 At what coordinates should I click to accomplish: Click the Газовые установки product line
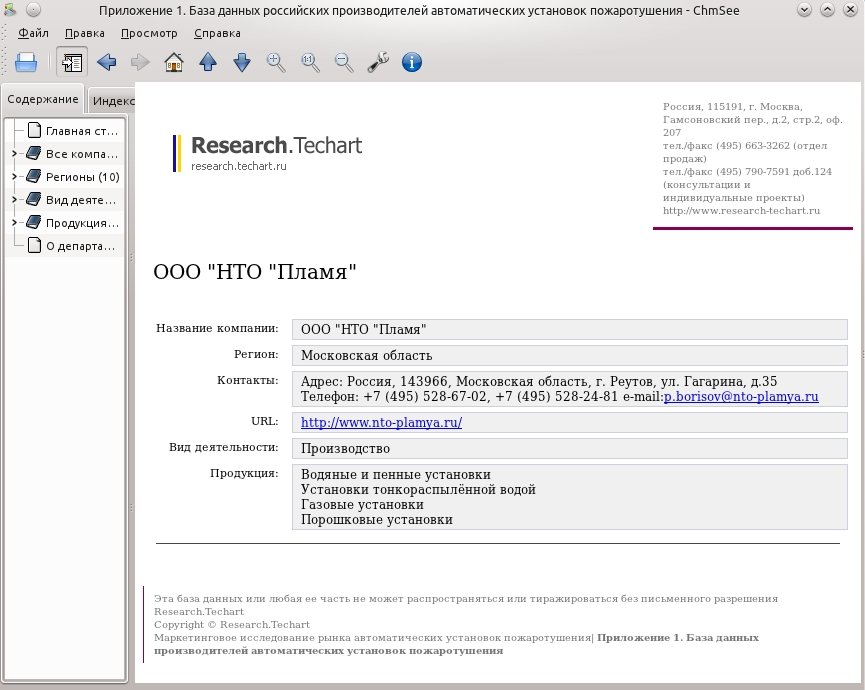point(362,505)
